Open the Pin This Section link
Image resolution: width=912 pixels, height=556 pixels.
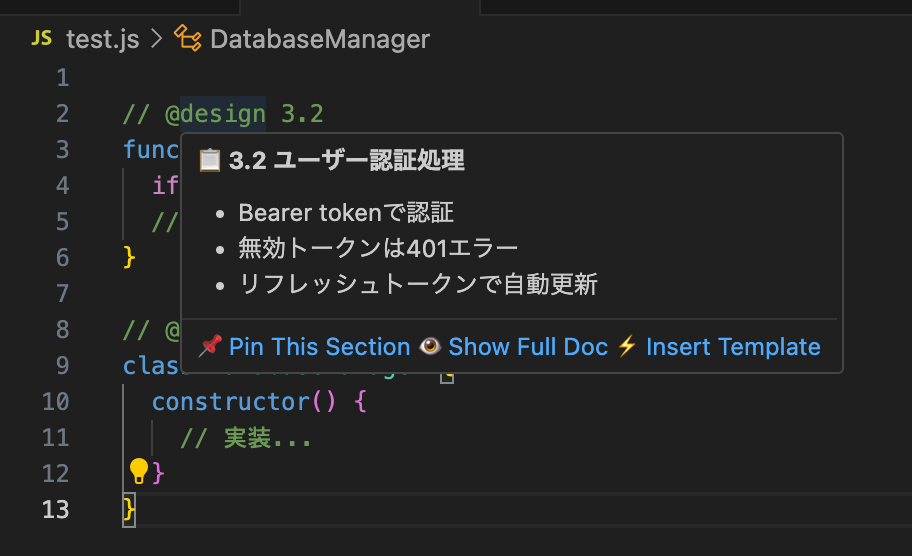coord(319,347)
